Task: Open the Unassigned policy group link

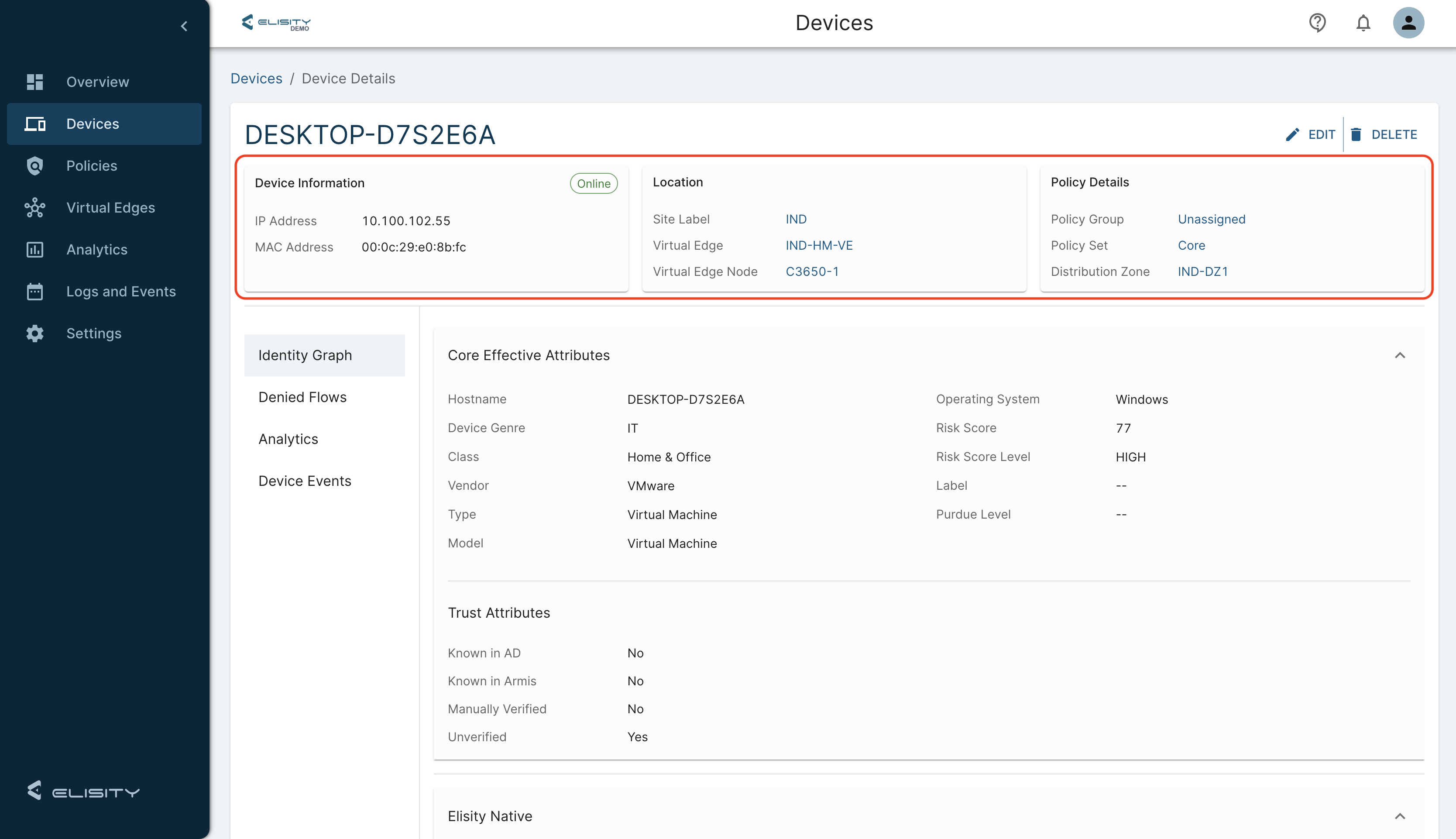Action: 1211,220
